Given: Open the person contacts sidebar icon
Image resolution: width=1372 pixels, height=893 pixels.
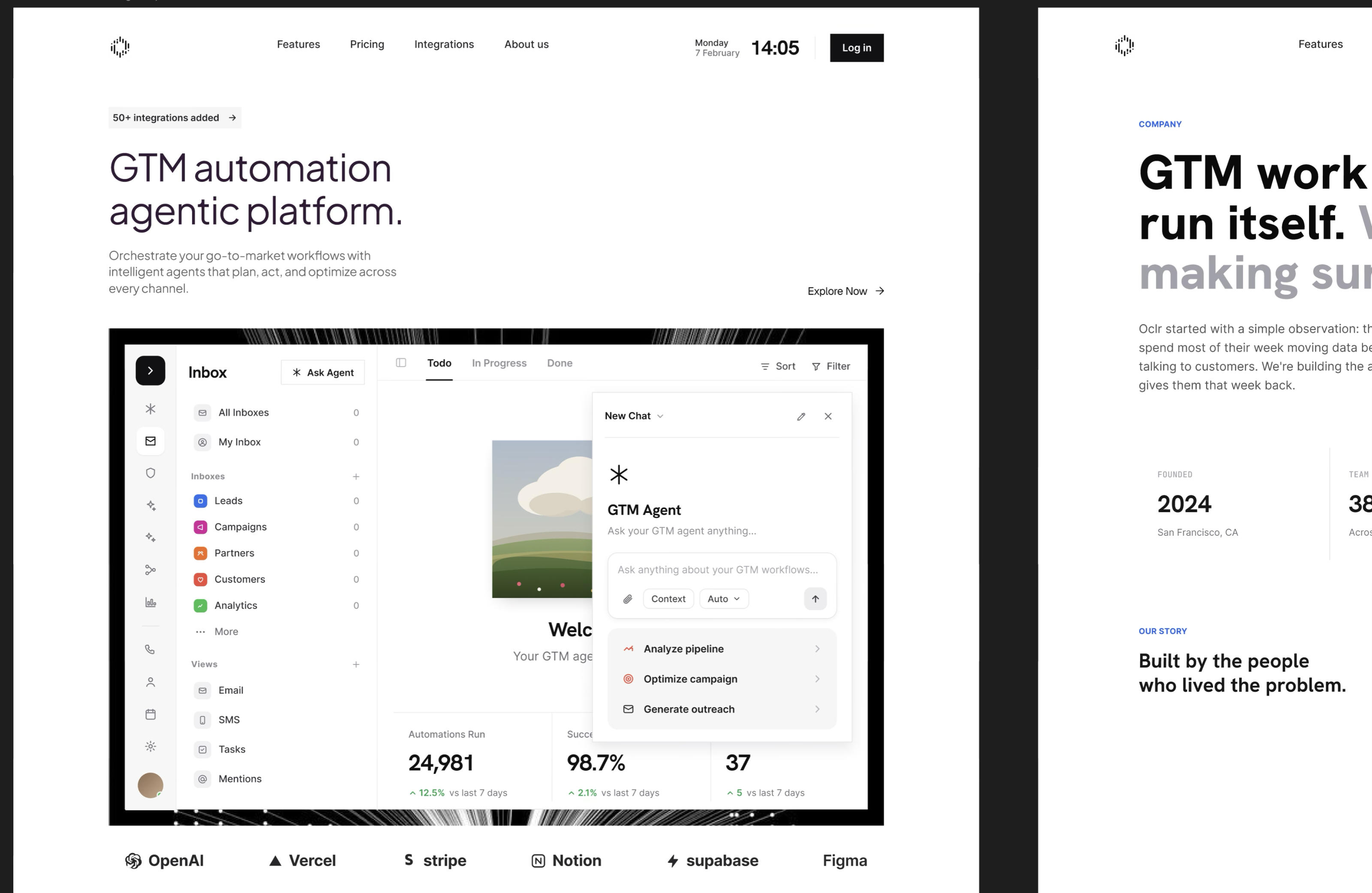Looking at the screenshot, I should [150, 682].
